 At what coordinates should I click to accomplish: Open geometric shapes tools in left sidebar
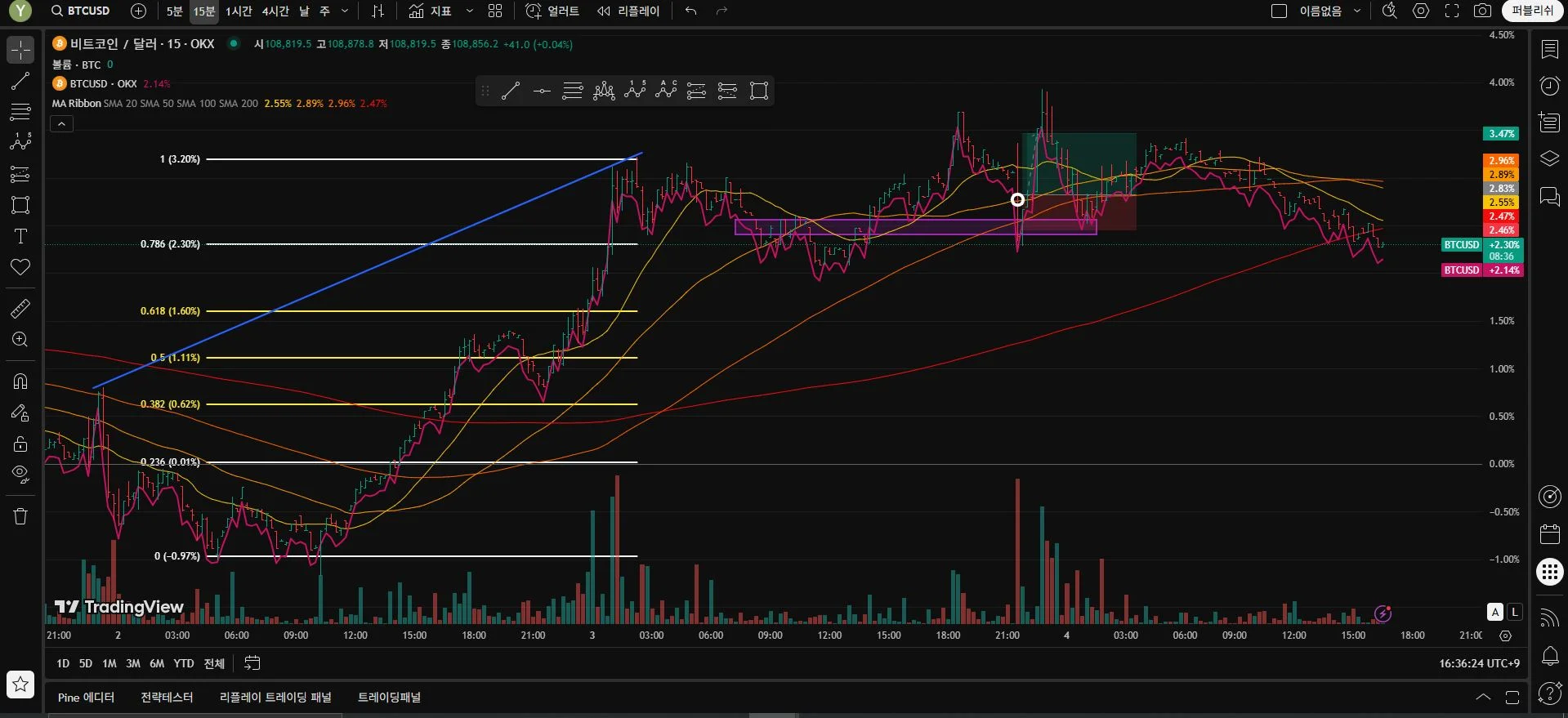click(x=20, y=205)
